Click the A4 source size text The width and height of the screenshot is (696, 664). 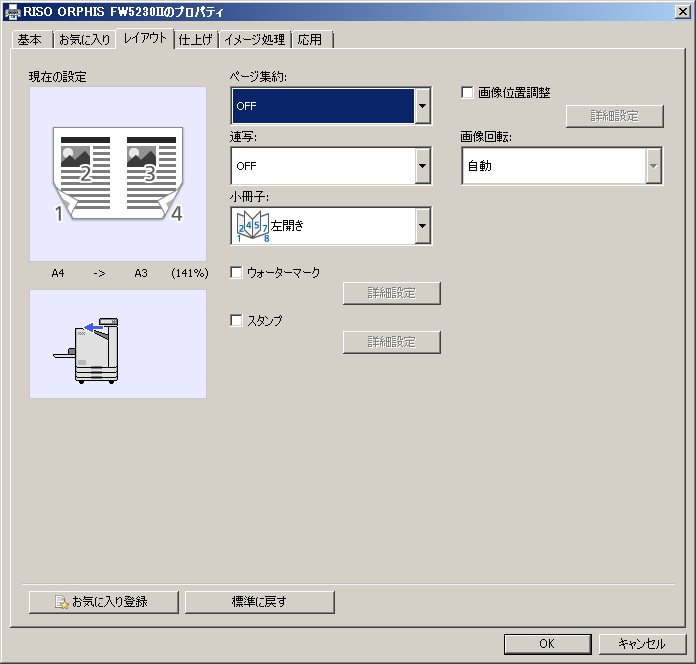pos(58,273)
